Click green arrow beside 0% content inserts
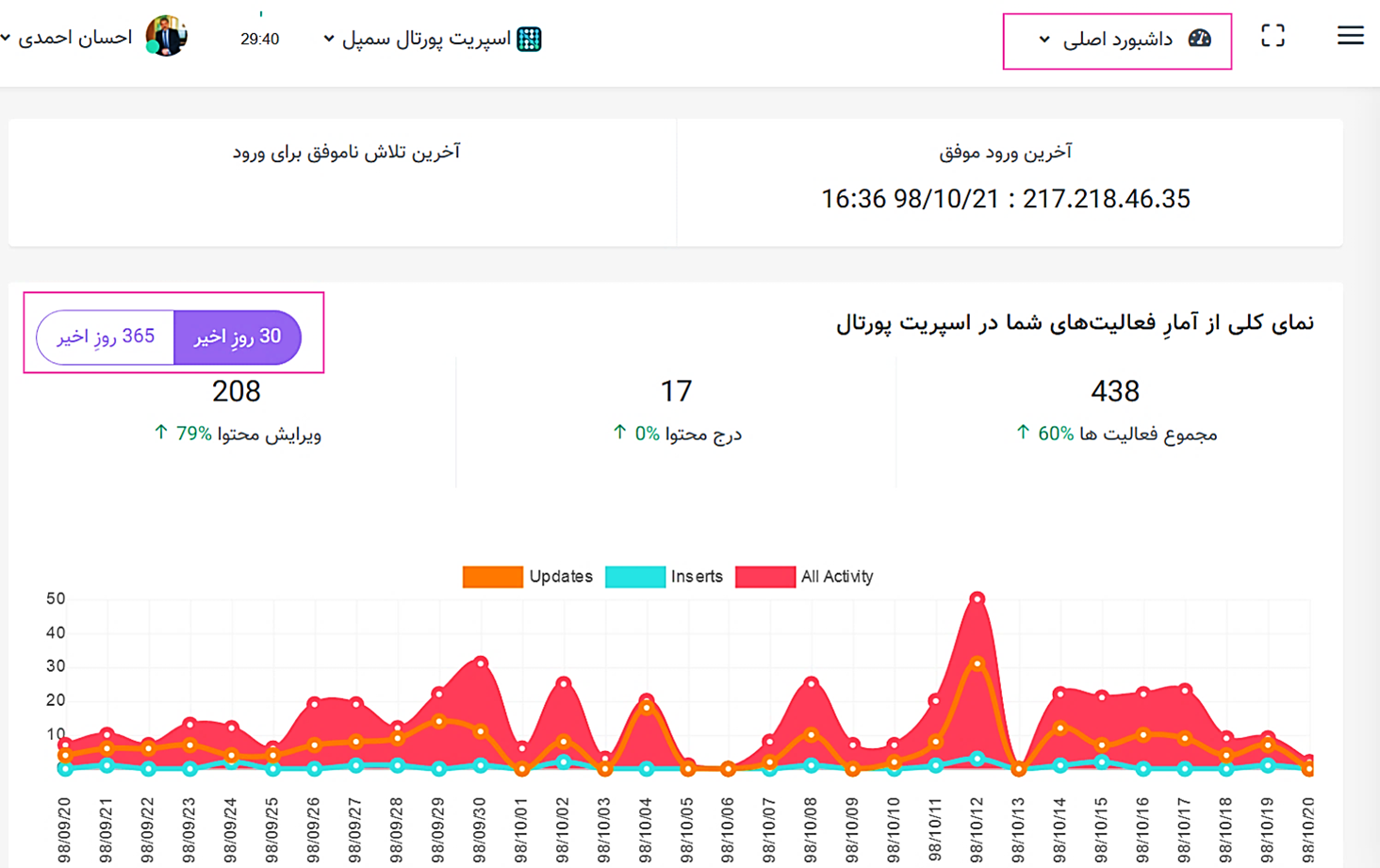1380x868 pixels. pos(619,433)
